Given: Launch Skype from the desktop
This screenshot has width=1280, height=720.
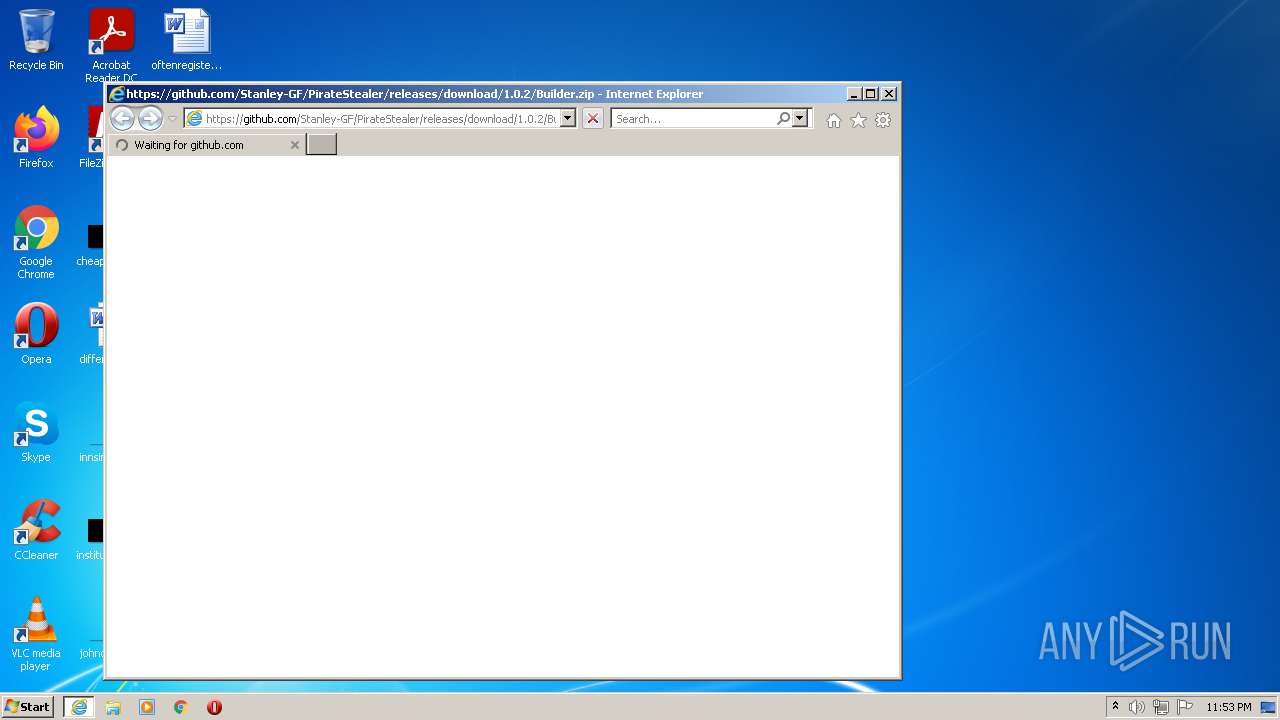Looking at the screenshot, I should pos(36,432).
